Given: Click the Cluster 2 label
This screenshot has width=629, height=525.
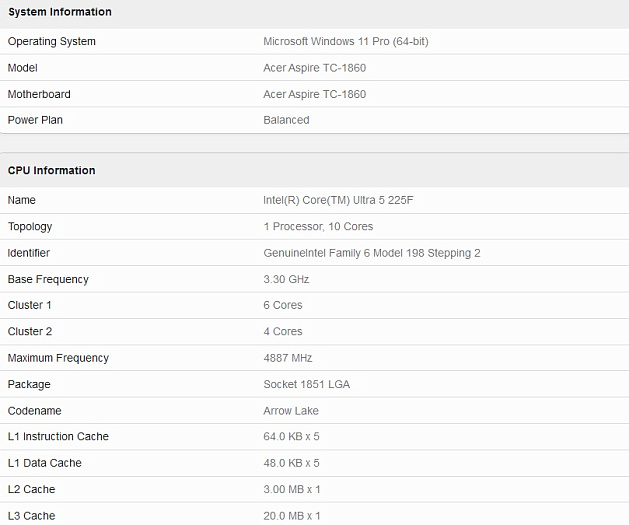Looking at the screenshot, I should (x=30, y=332).
